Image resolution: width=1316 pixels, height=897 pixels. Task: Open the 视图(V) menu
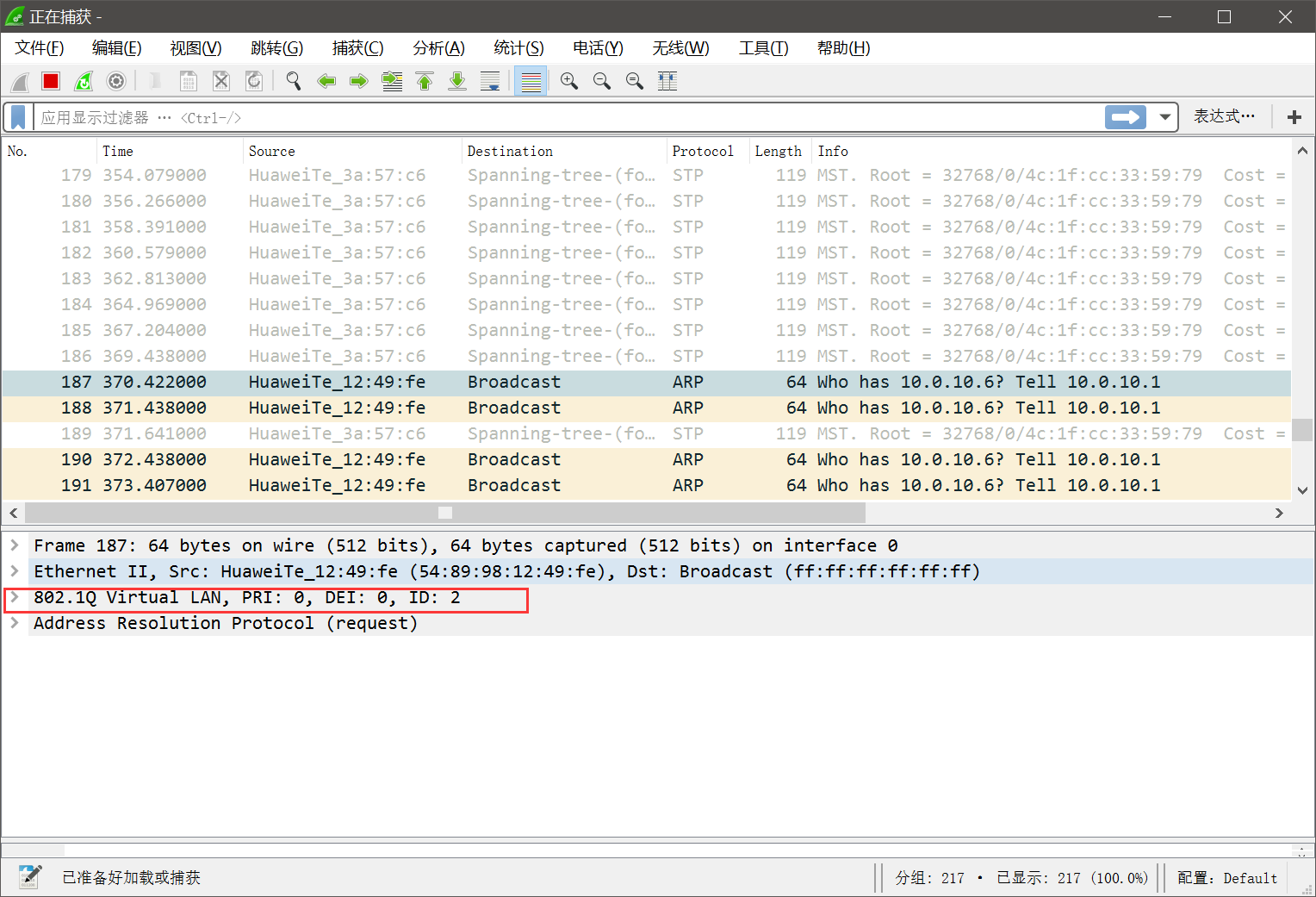pos(196,48)
